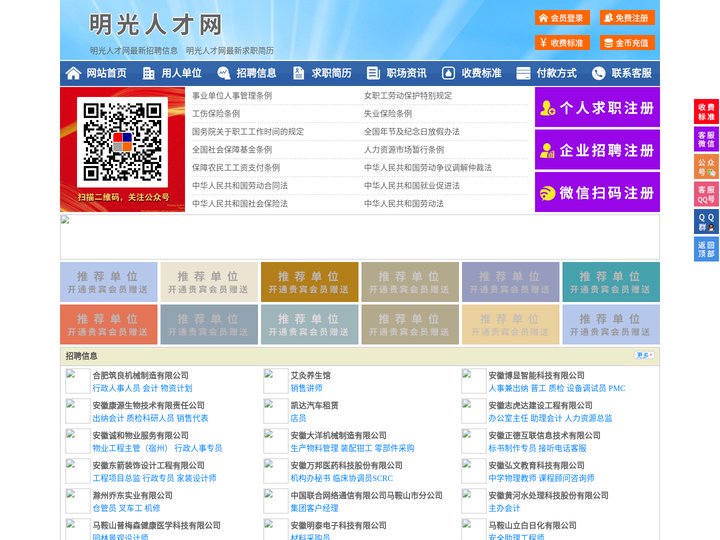
Task: Open the dark blue QQ群 side widget
Action: point(706,222)
